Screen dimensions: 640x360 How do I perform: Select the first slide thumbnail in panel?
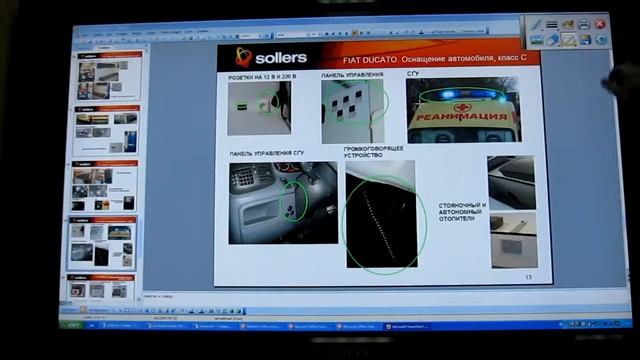click(x=109, y=76)
